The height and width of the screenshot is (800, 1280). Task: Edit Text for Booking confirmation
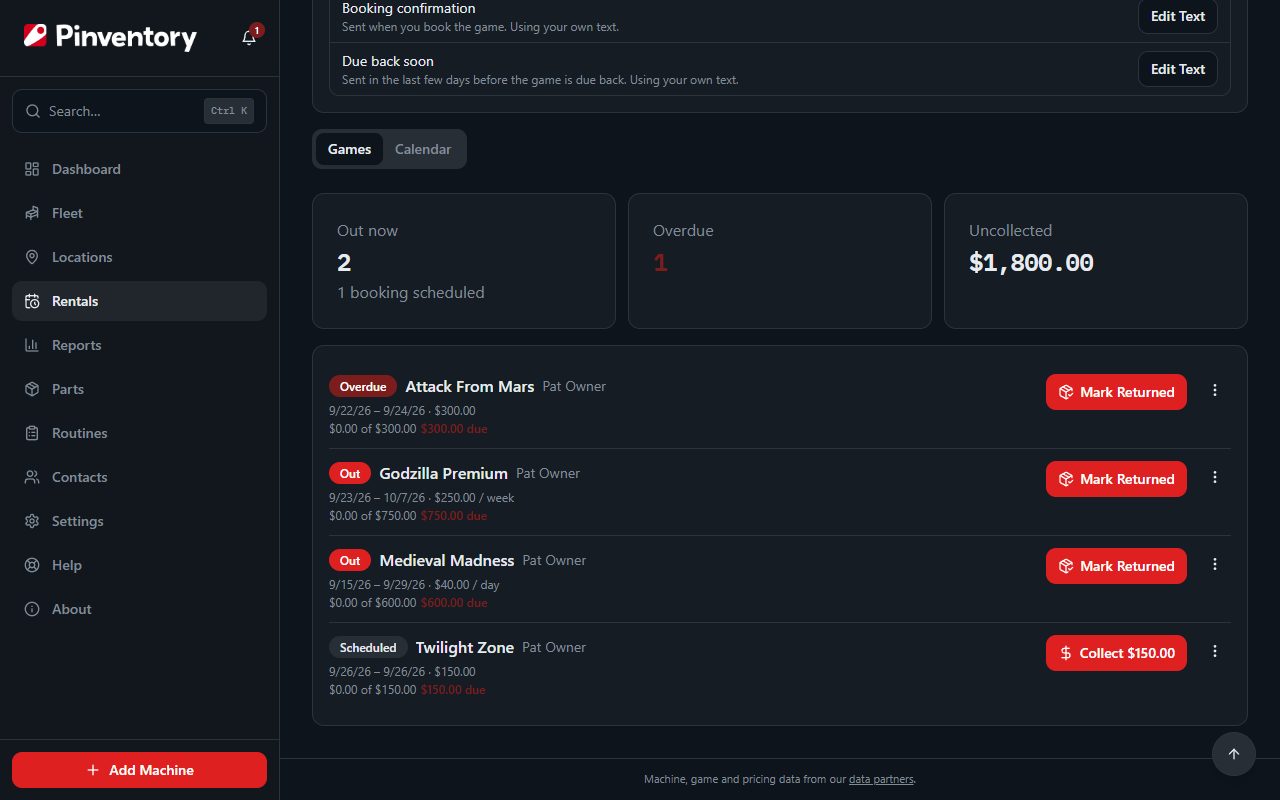click(x=1178, y=16)
